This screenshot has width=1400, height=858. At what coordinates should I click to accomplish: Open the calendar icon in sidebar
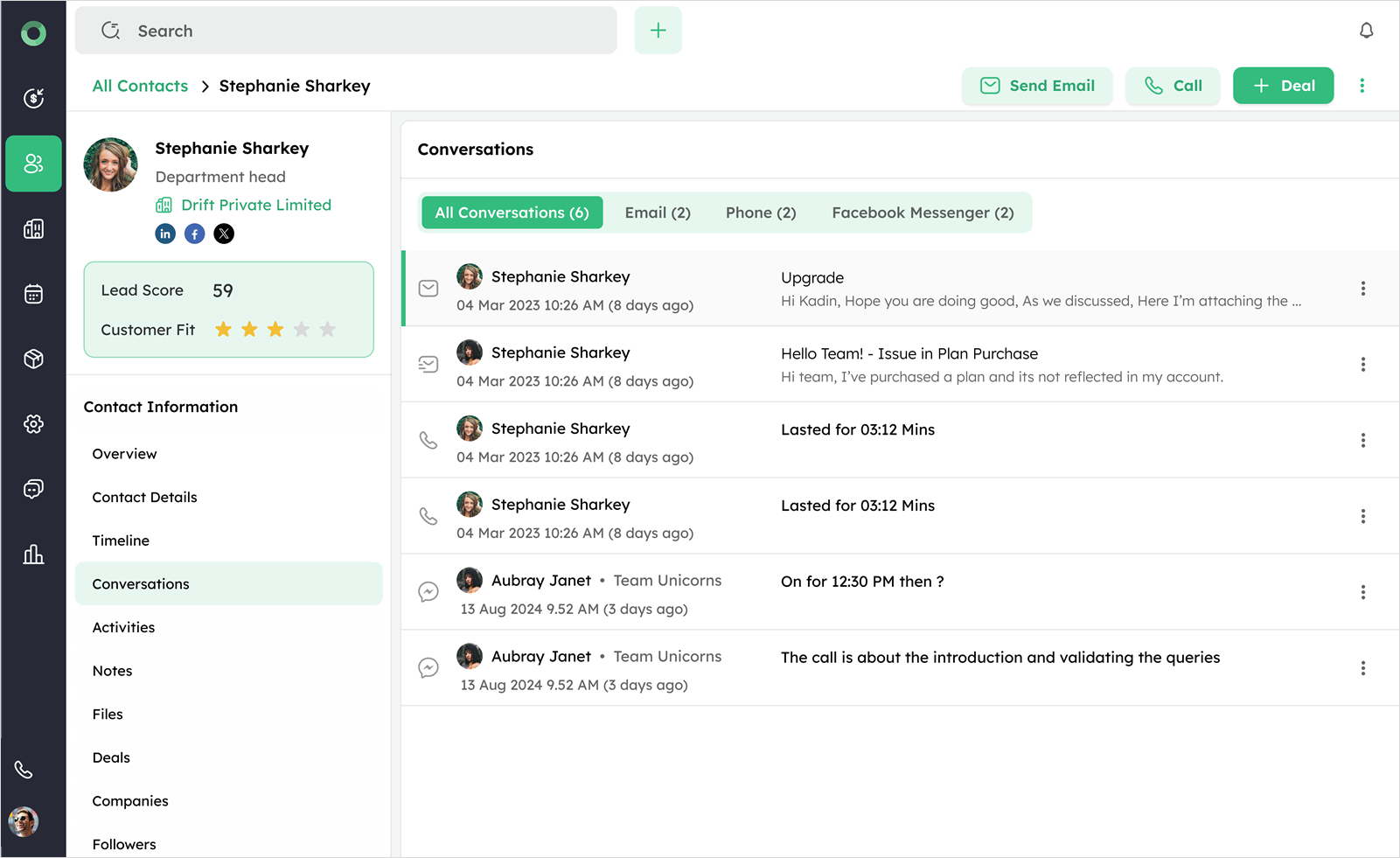33,294
